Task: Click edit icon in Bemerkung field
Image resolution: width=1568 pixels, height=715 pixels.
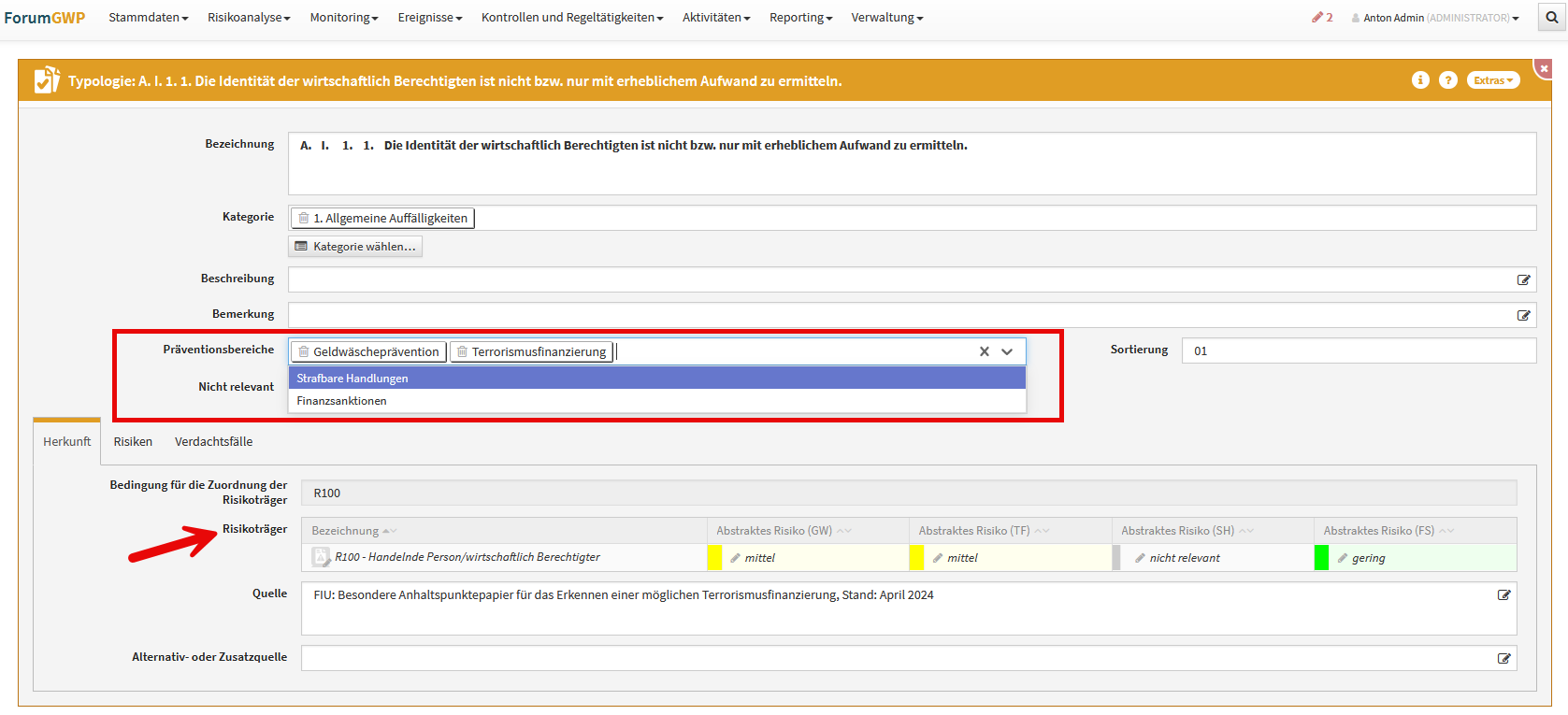Action: (1523, 316)
